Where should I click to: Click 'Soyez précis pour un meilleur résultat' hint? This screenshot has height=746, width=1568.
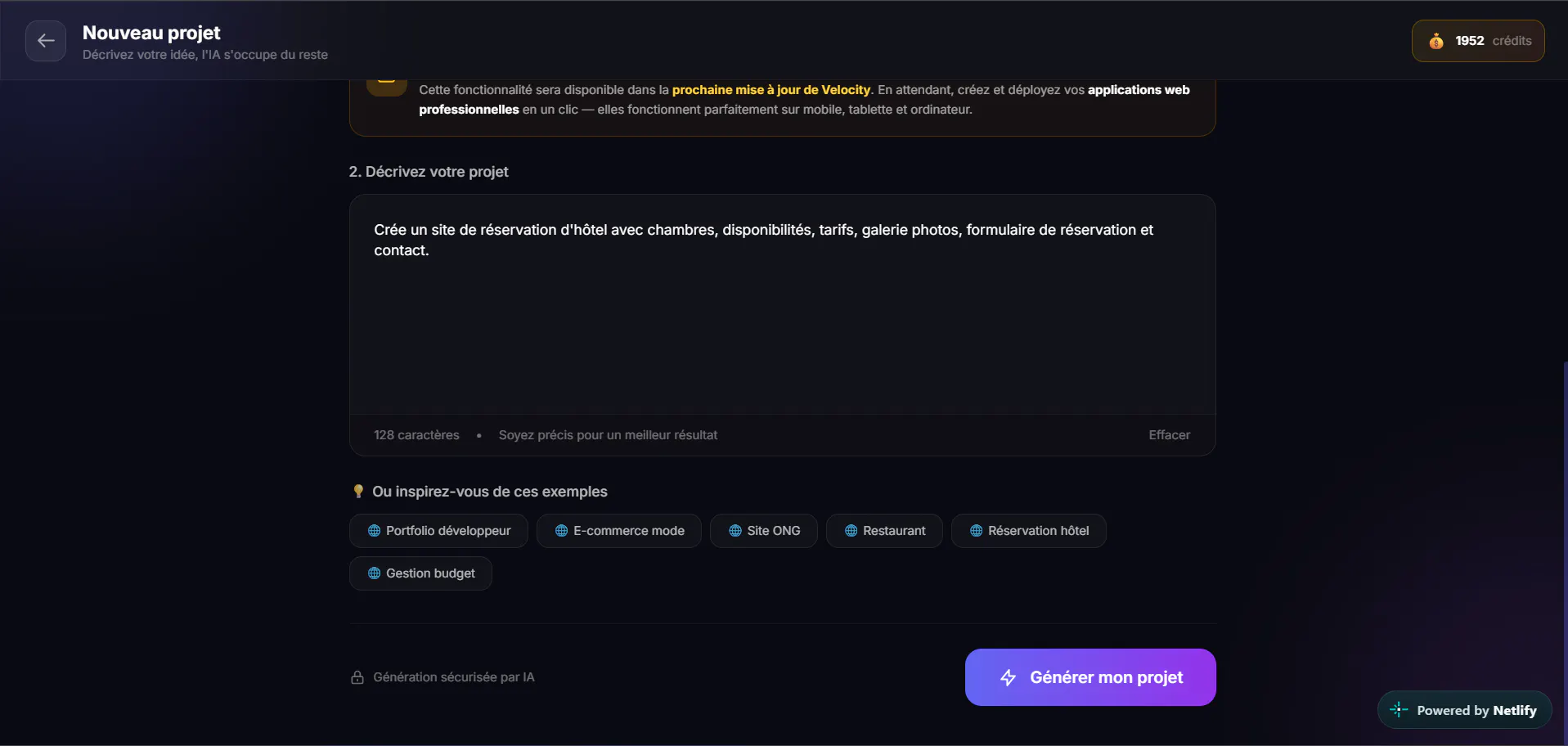pyautogui.click(x=608, y=435)
